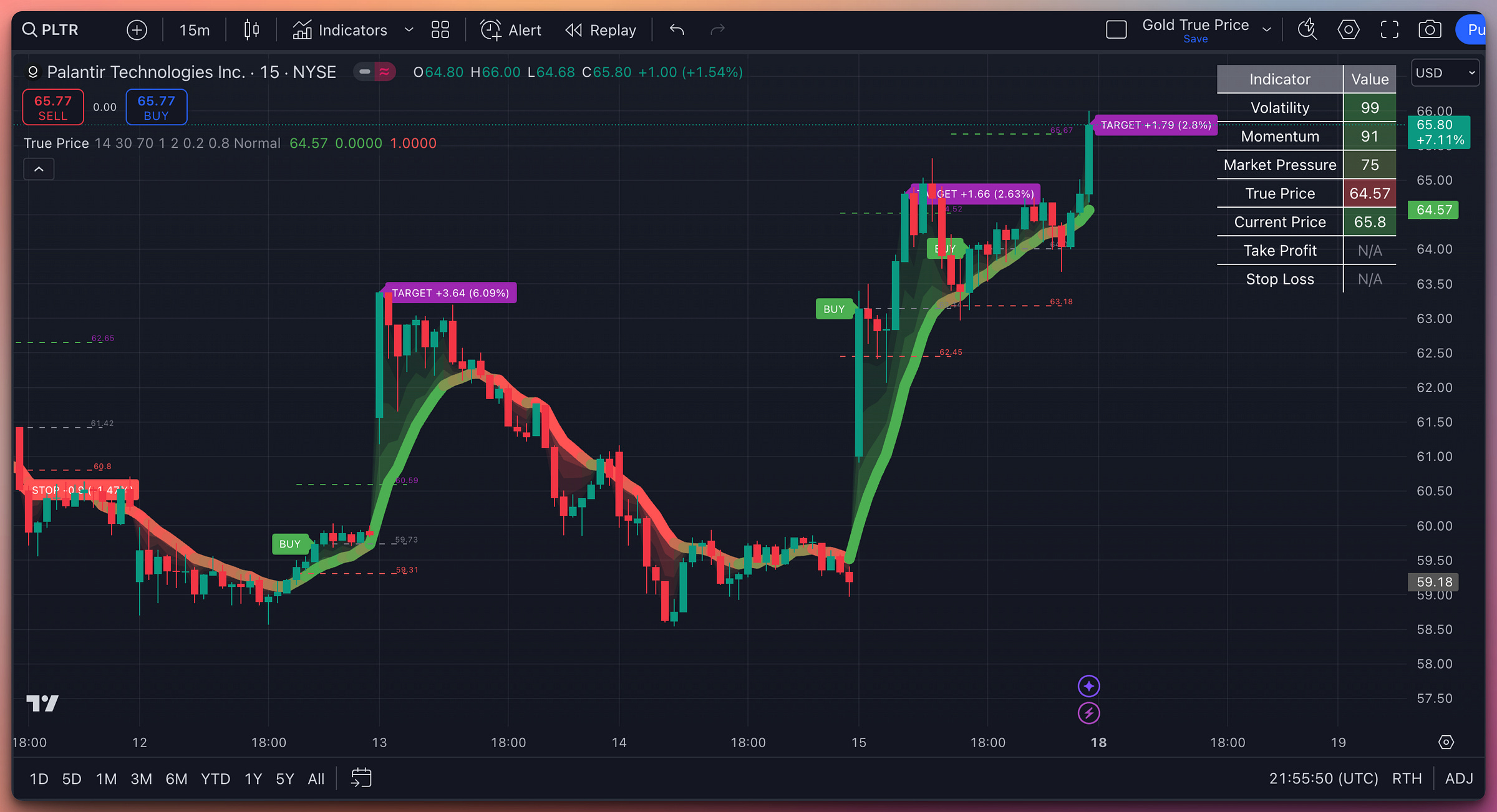
Task: Select the True Price indicator legend
Action: pos(56,143)
